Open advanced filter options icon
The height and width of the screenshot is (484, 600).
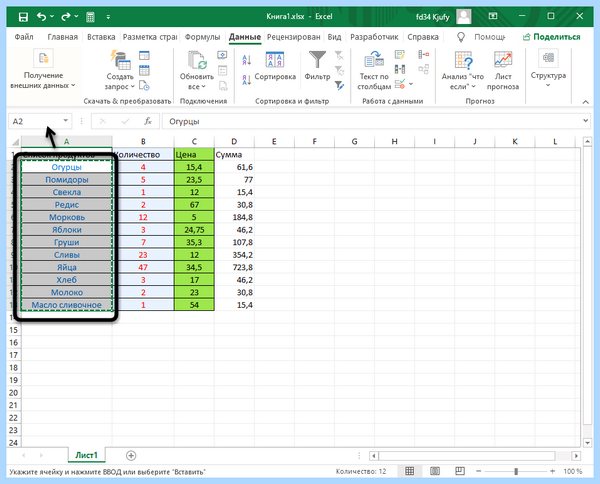point(339,85)
